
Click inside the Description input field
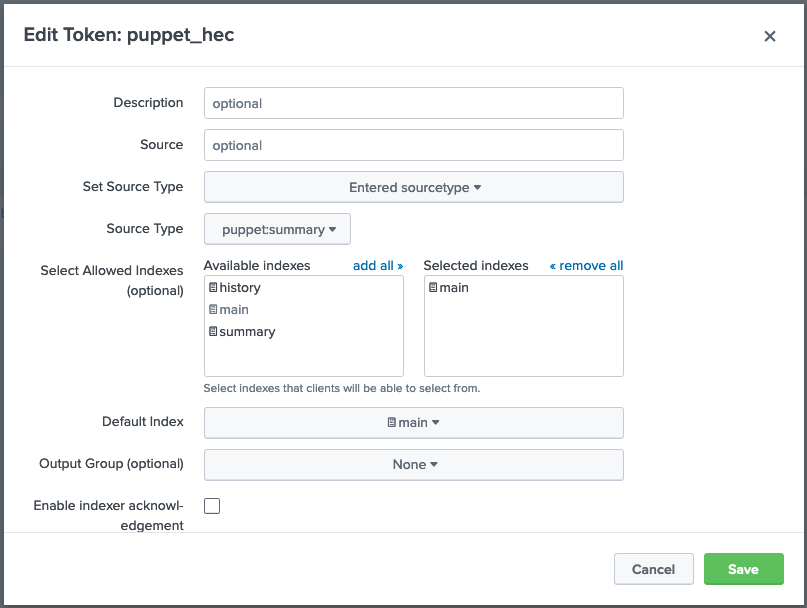tap(413, 103)
